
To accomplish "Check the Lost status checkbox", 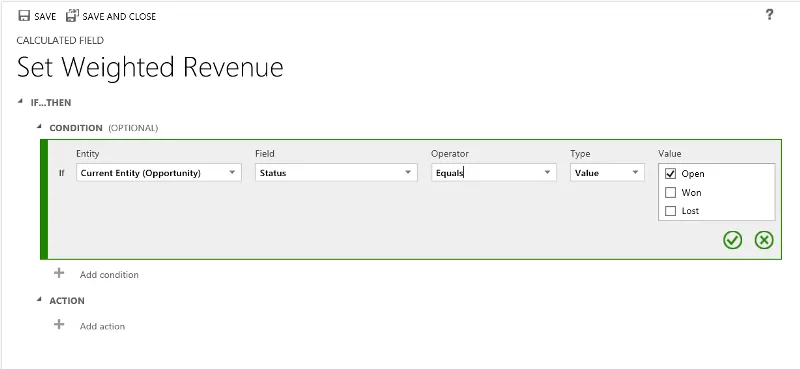I will (x=670, y=211).
